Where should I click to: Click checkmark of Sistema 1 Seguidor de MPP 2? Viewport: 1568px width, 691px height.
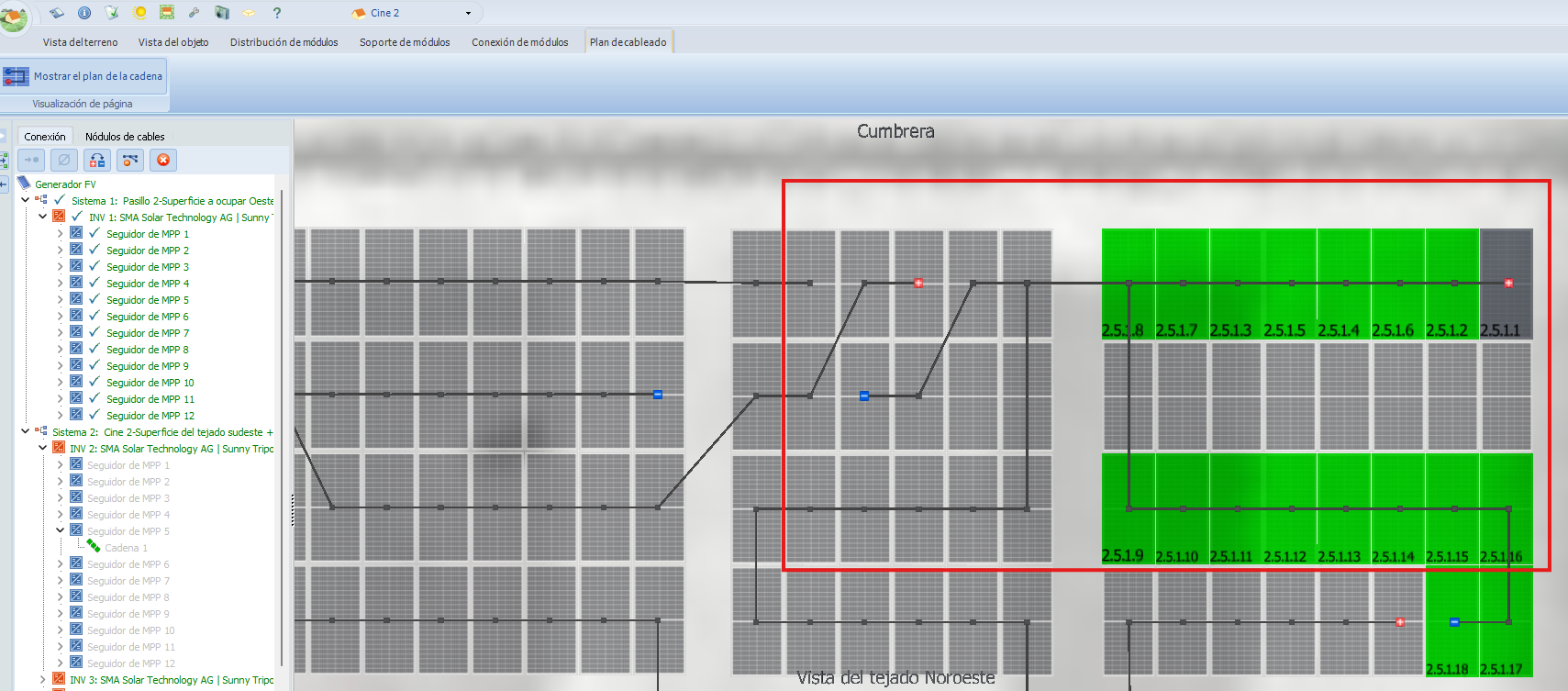click(x=95, y=250)
